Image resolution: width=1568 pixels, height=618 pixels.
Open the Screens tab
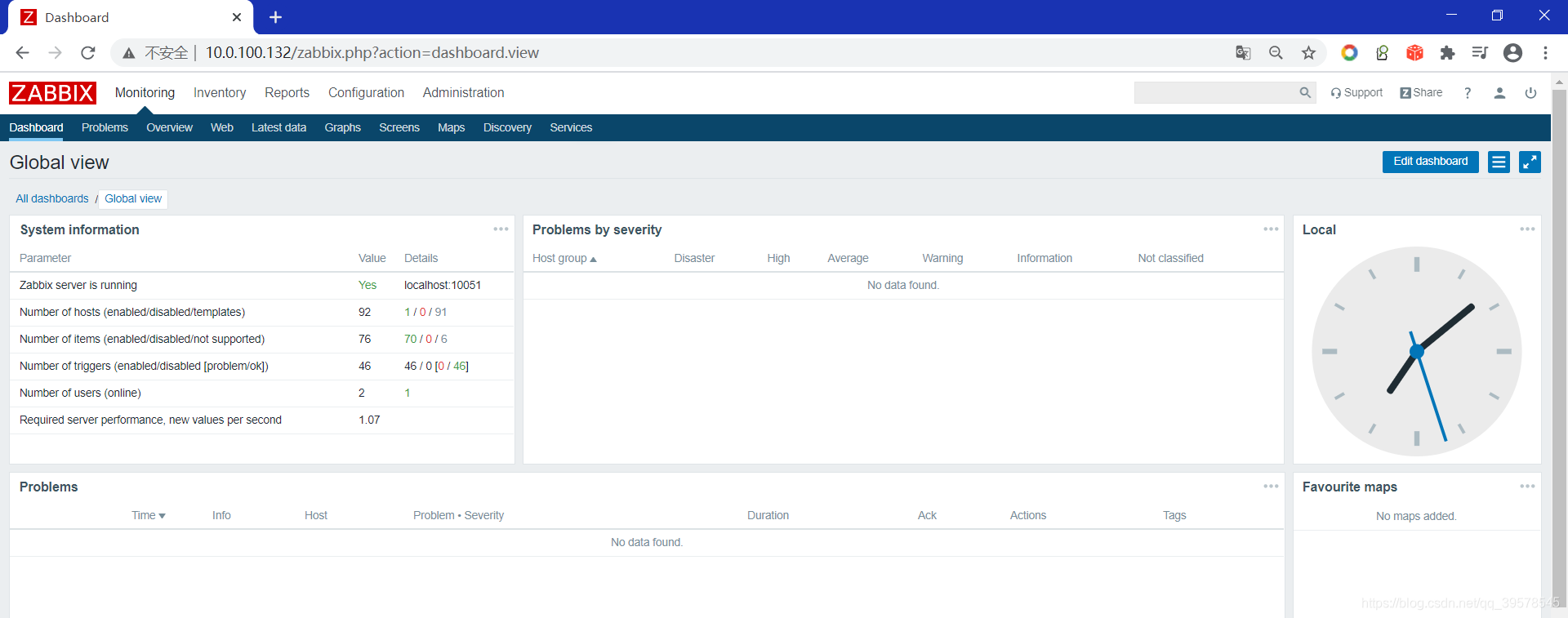point(399,127)
